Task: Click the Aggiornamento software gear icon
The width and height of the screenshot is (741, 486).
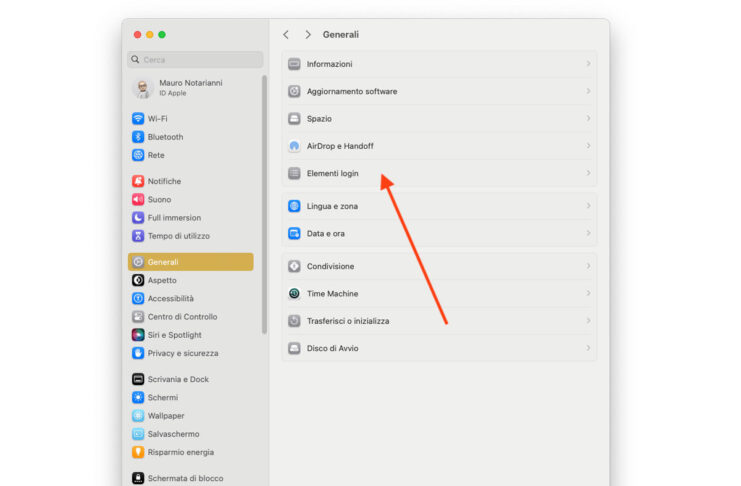Action: 294,91
